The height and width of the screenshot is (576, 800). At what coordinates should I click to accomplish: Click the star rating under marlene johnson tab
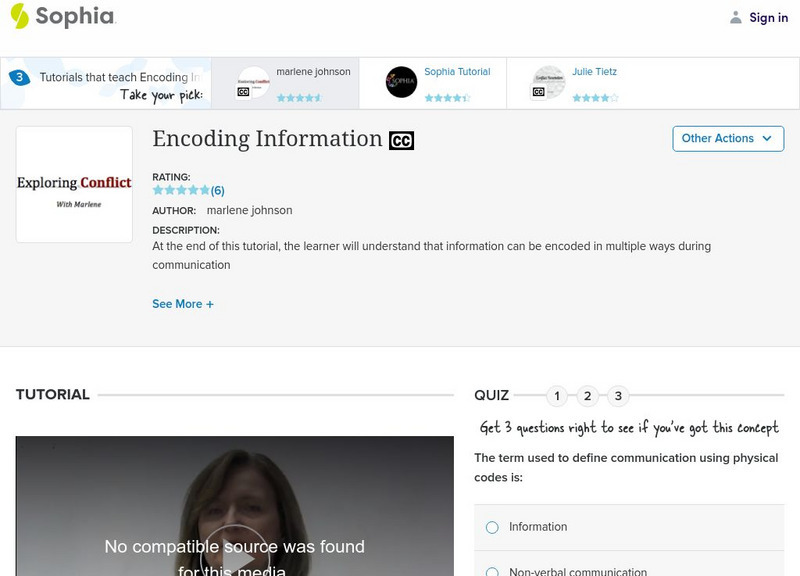[x=299, y=97]
